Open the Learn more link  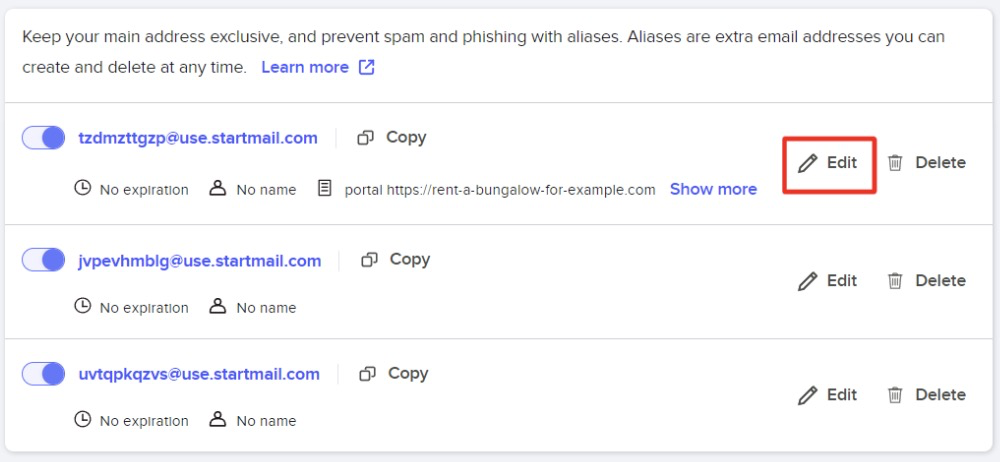click(305, 68)
